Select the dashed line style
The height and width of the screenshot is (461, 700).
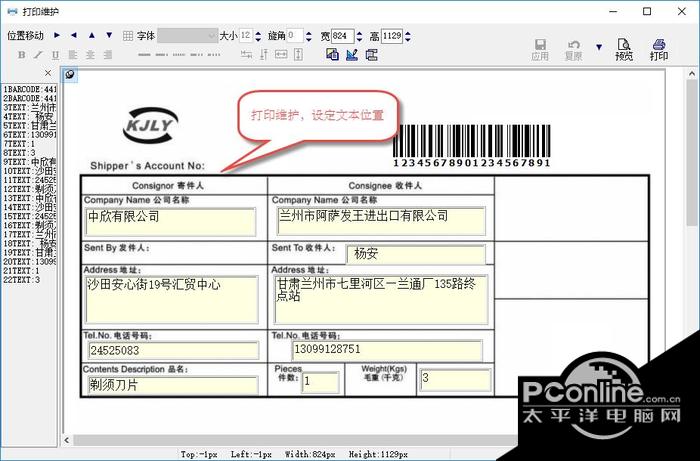tap(162, 55)
